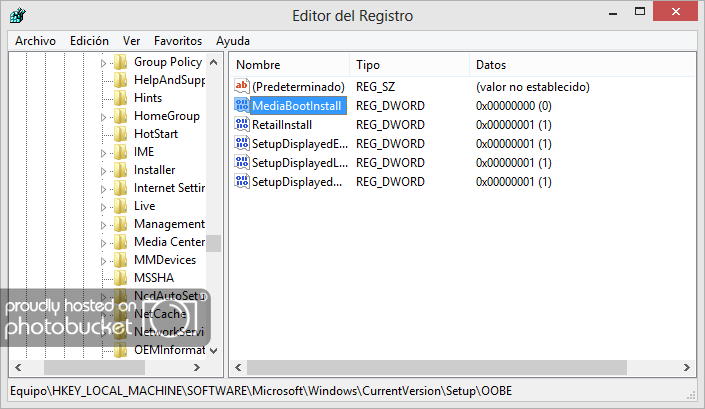The height and width of the screenshot is (409, 705).
Task: Click the Media Center folder icon
Action: click(120, 242)
